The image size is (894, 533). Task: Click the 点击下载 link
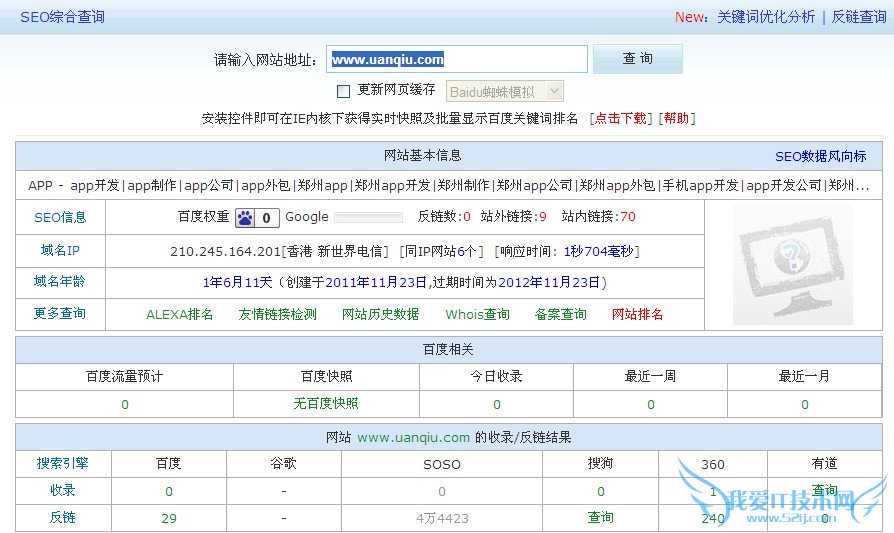tap(620, 118)
